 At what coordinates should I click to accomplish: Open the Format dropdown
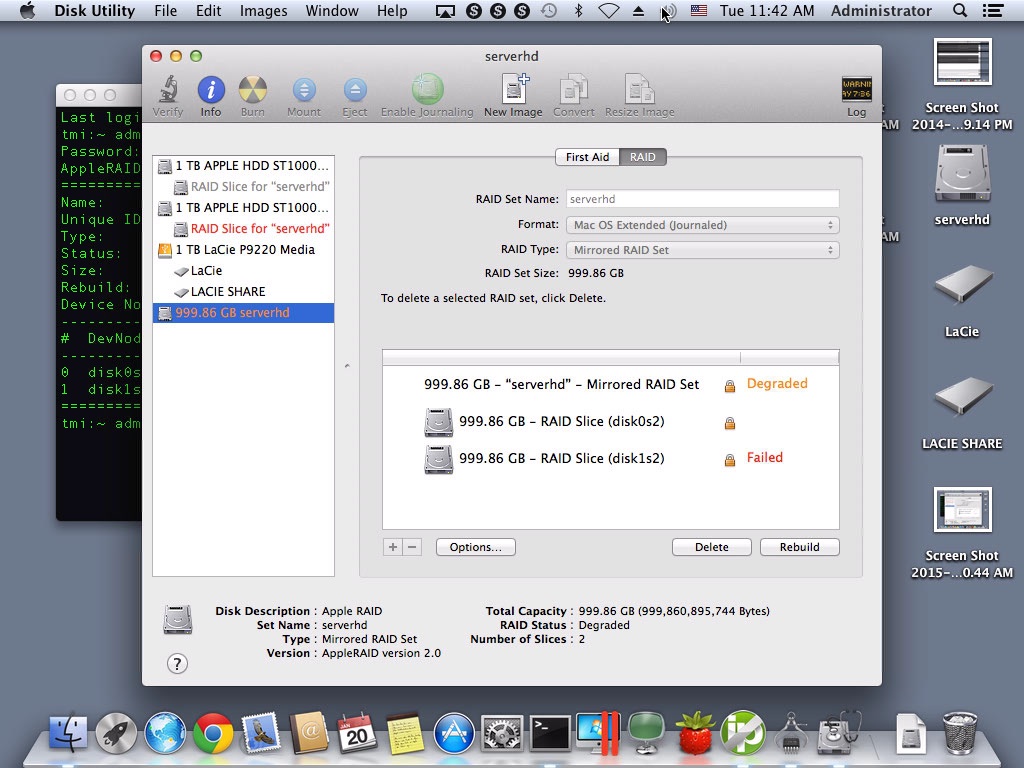[702, 225]
